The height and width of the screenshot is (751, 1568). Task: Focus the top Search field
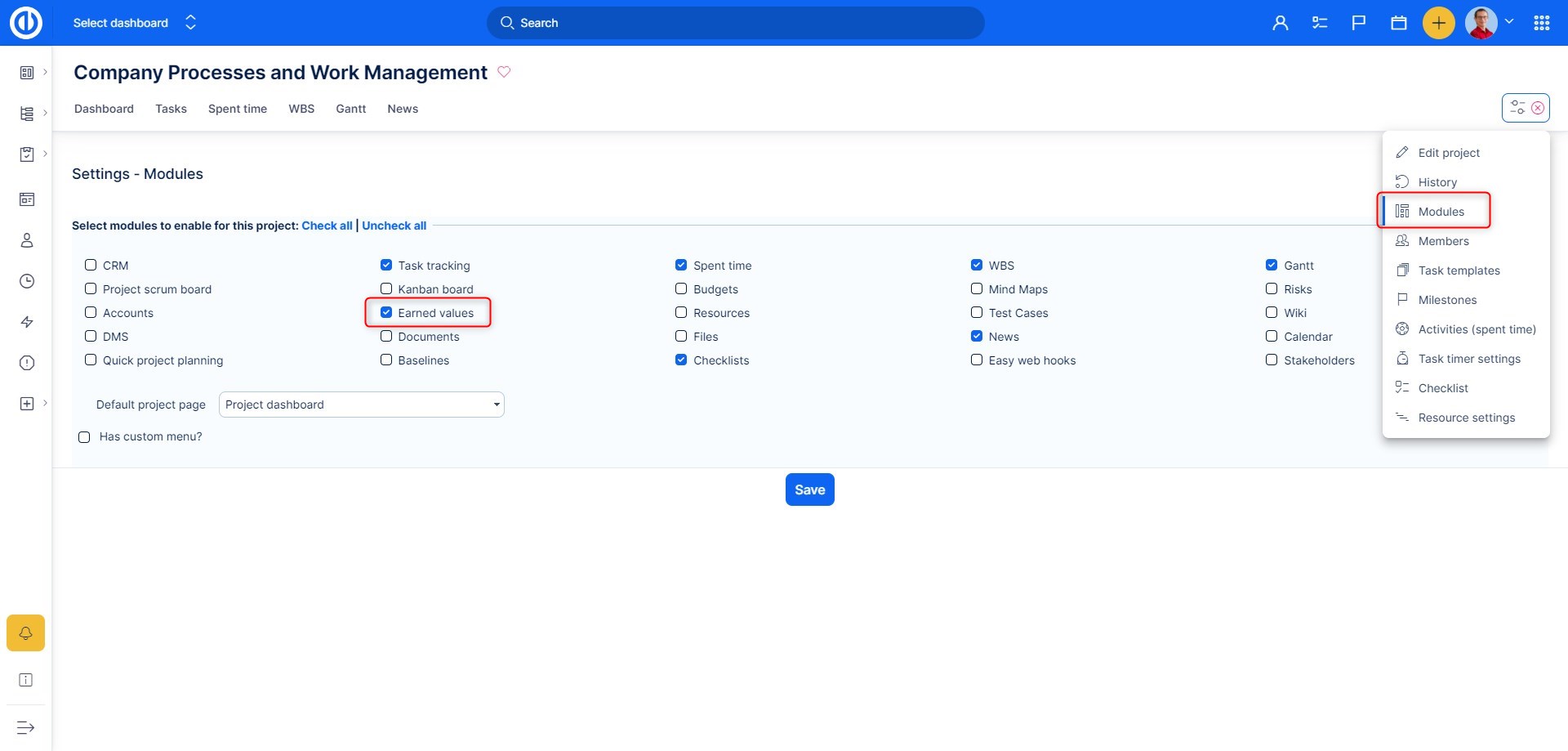point(735,23)
